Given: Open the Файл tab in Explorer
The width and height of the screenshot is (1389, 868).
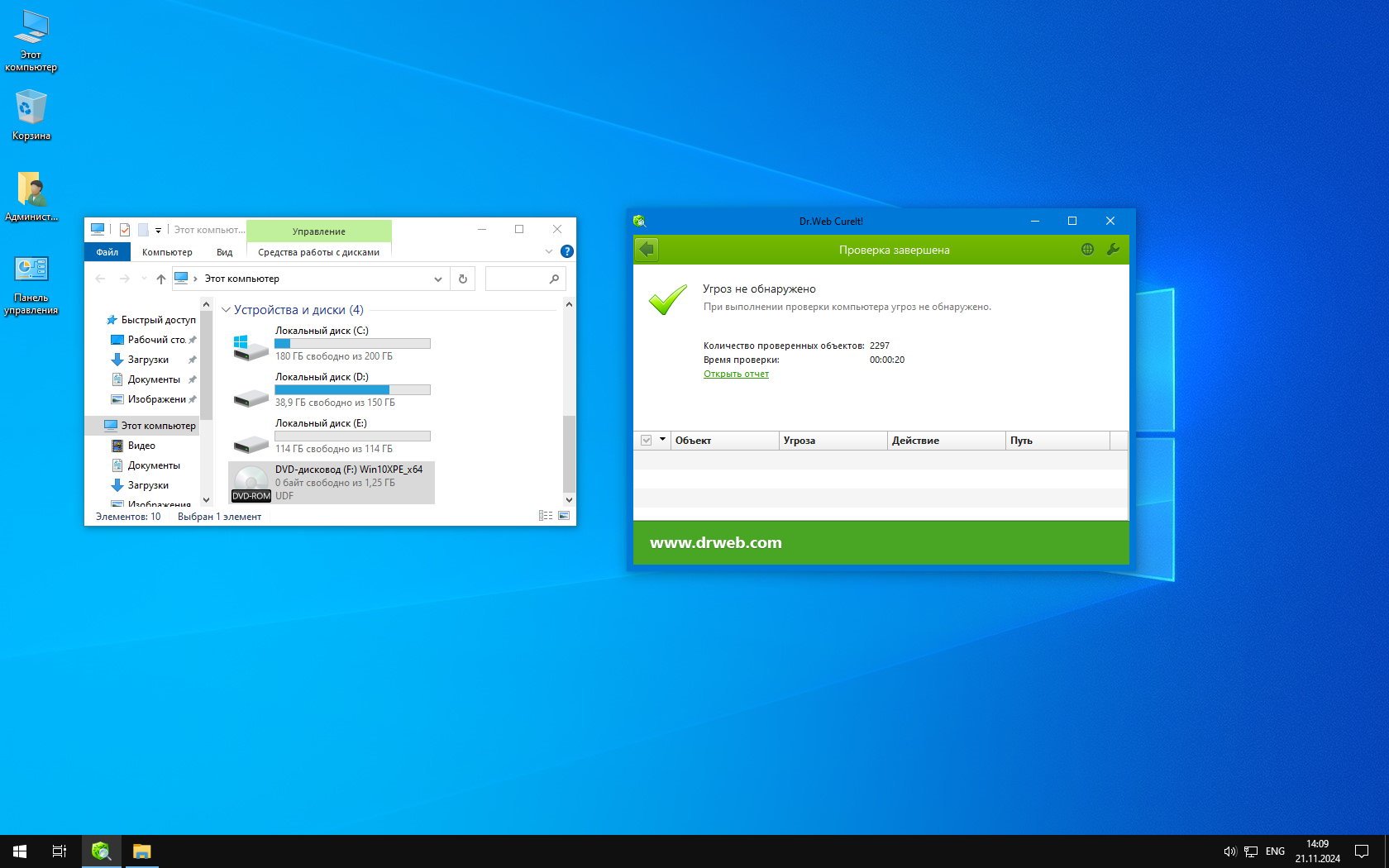Looking at the screenshot, I should tap(107, 252).
